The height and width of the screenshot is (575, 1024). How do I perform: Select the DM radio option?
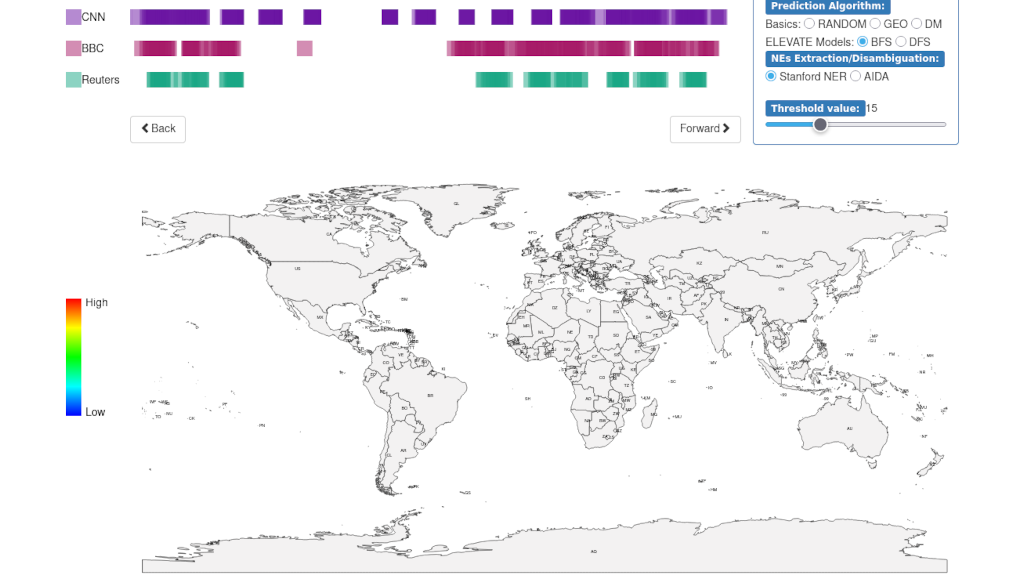917,24
